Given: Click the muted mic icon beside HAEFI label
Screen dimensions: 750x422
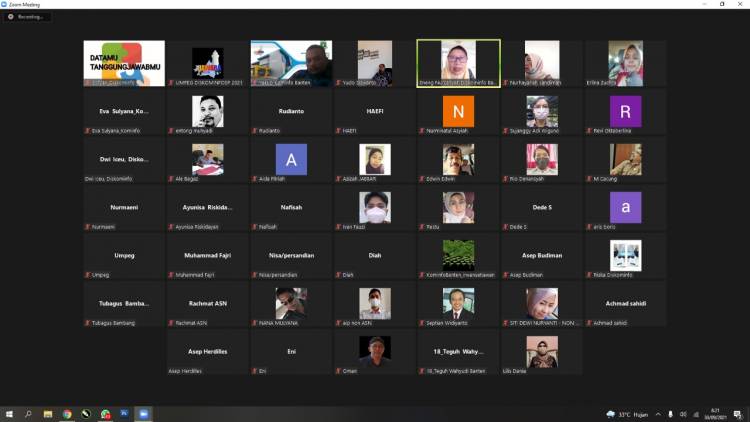Looking at the screenshot, I should tap(339, 131).
